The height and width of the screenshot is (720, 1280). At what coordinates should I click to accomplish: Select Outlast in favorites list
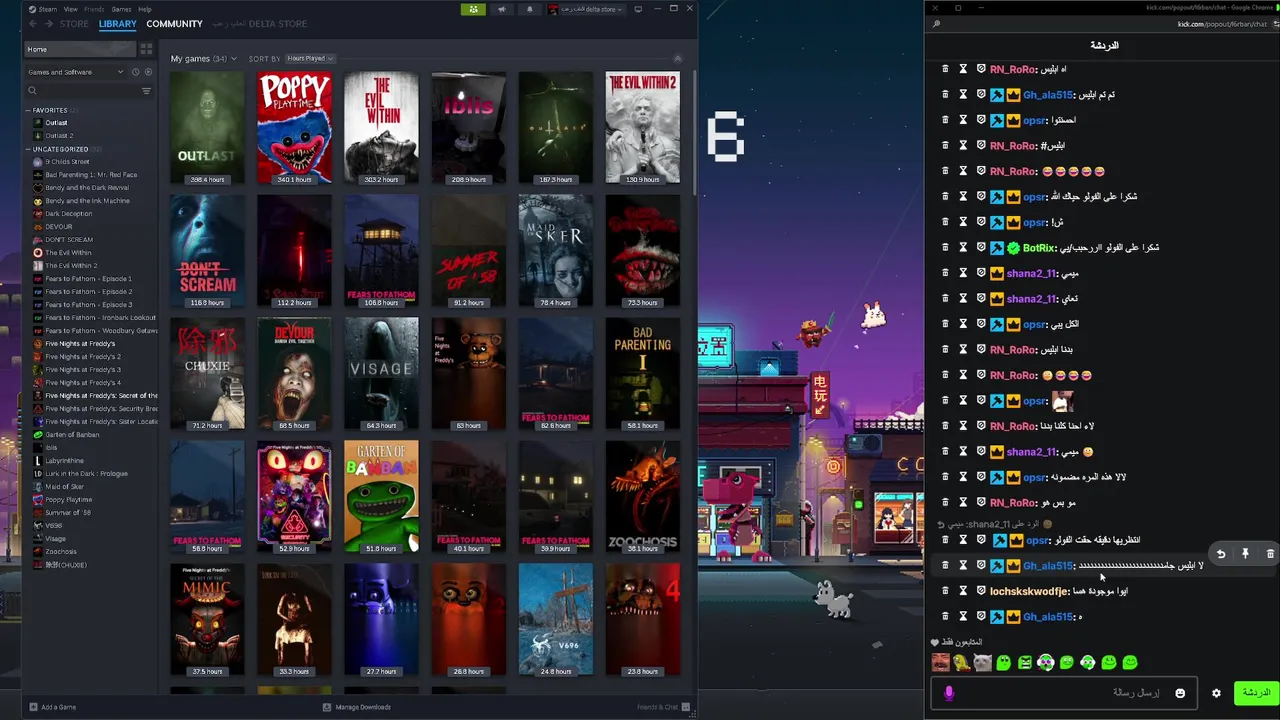(56, 123)
